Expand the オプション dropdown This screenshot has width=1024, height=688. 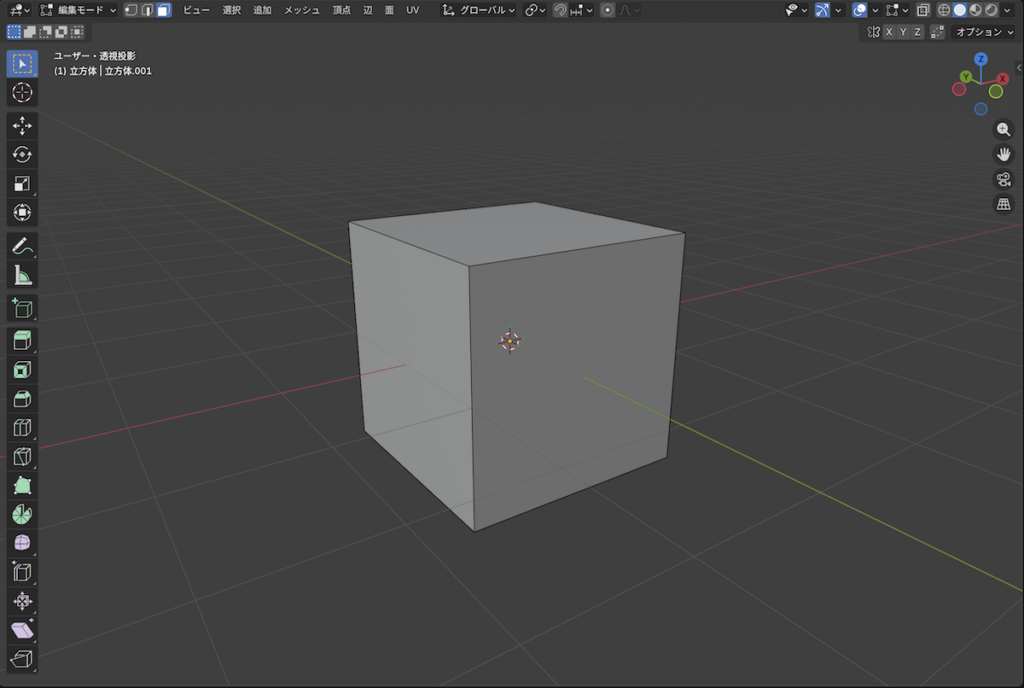pyautogui.click(x=984, y=32)
